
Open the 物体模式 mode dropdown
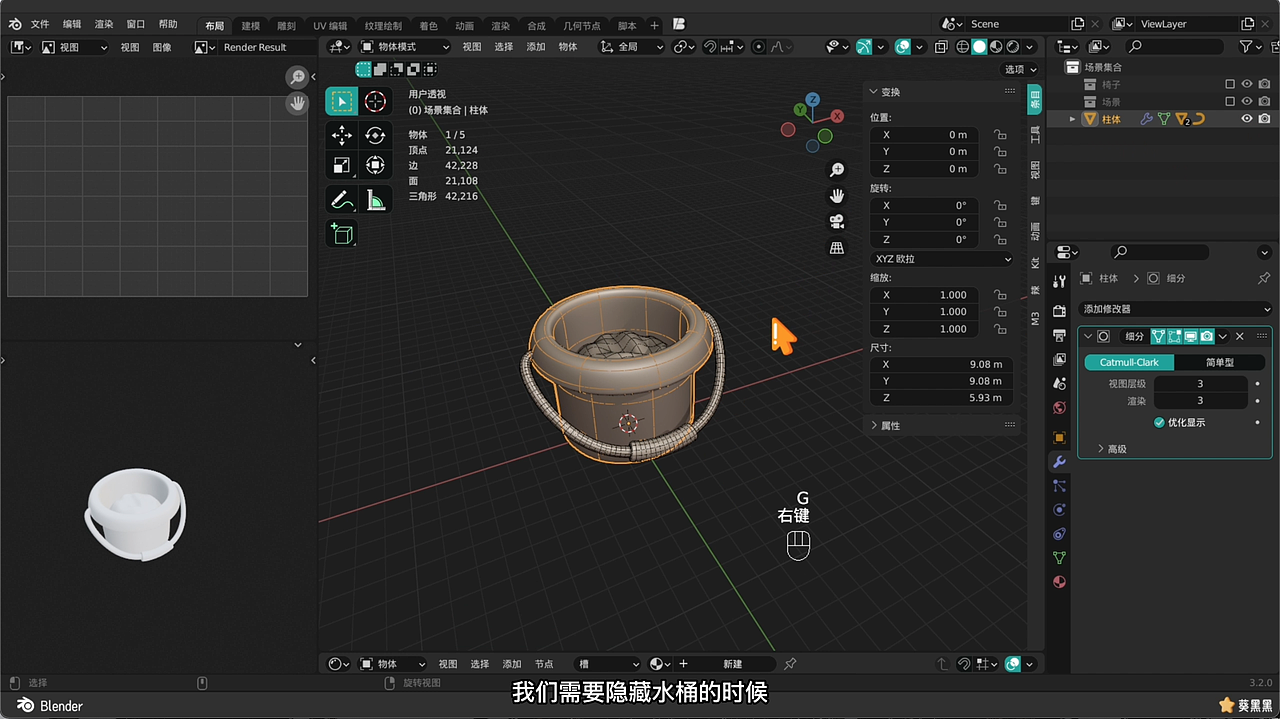click(x=404, y=46)
